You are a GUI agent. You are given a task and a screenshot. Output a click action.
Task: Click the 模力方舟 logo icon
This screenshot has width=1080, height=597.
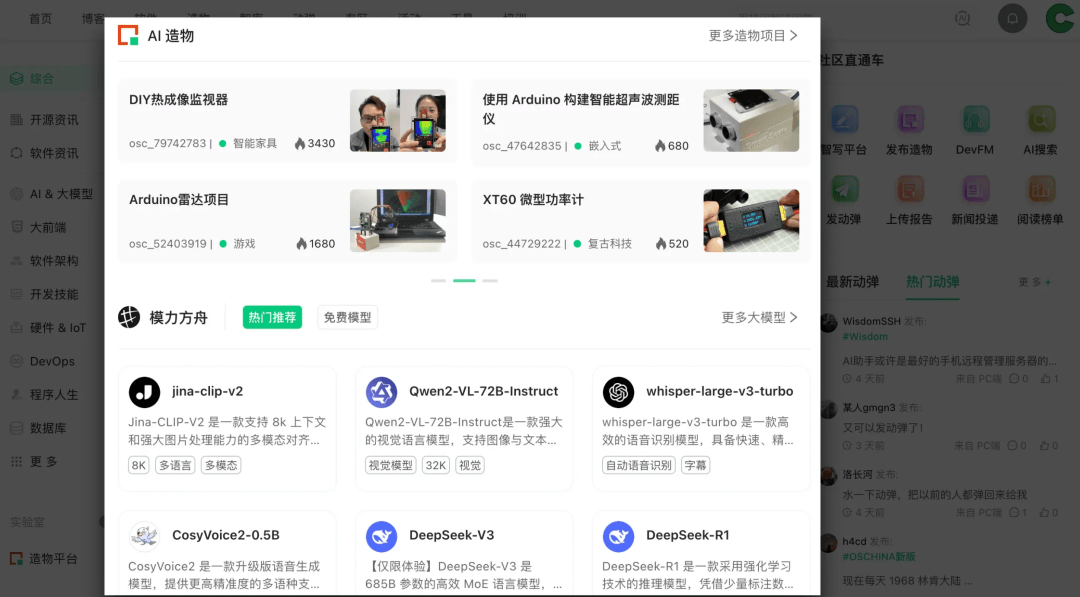click(x=129, y=317)
